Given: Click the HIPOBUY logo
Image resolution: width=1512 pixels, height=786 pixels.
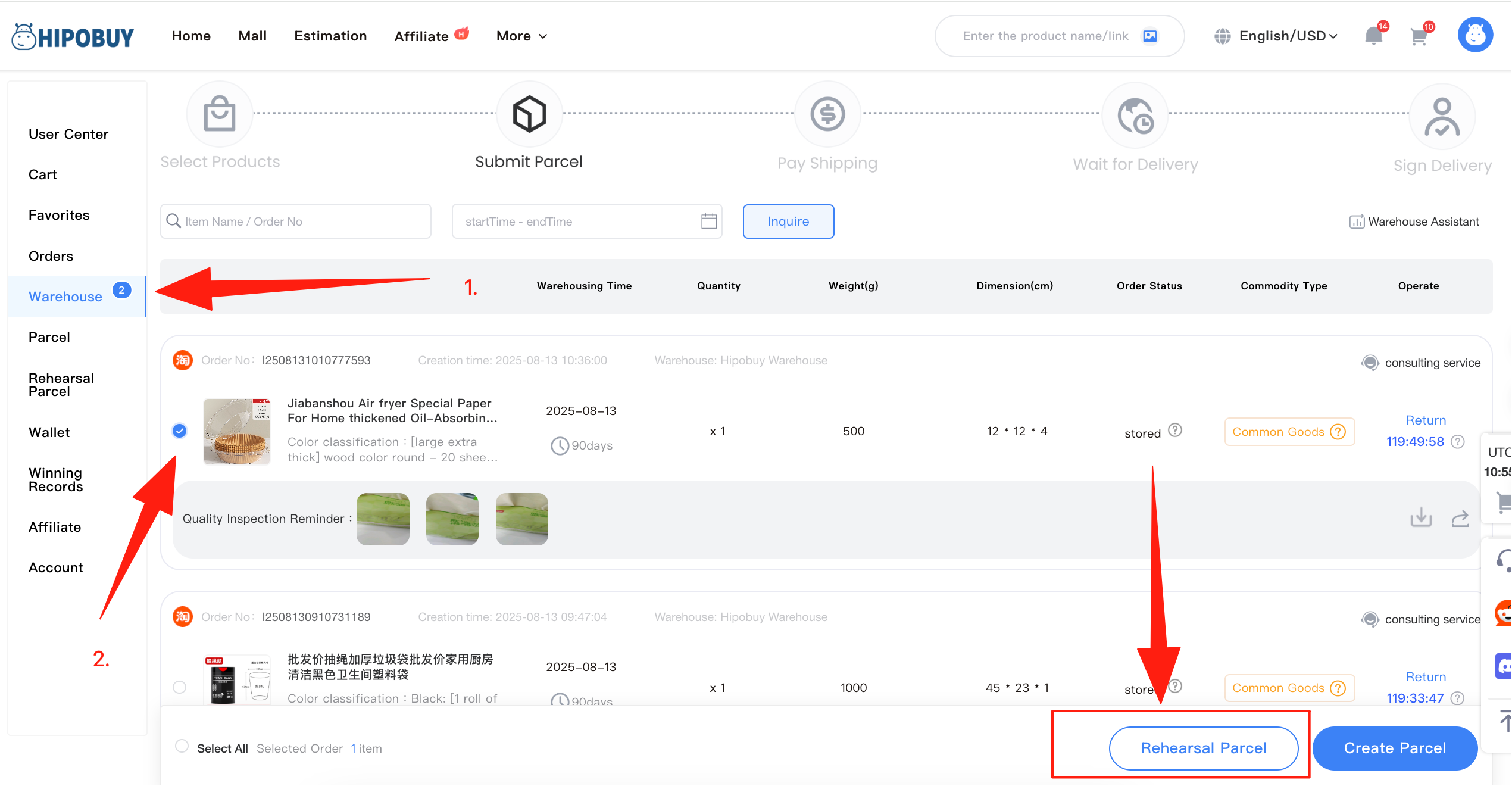Looking at the screenshot, I should (73, 37).
